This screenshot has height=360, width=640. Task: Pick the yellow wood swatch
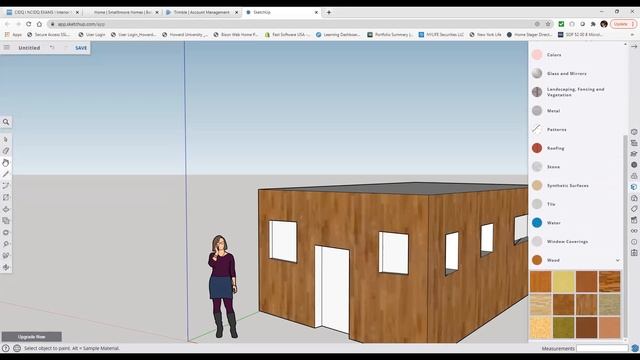tap(563, 281)
